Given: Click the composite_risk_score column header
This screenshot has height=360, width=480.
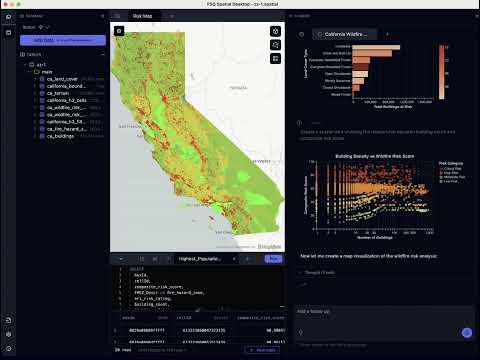Looking at the screenshot, I should (x=261, y=318).
